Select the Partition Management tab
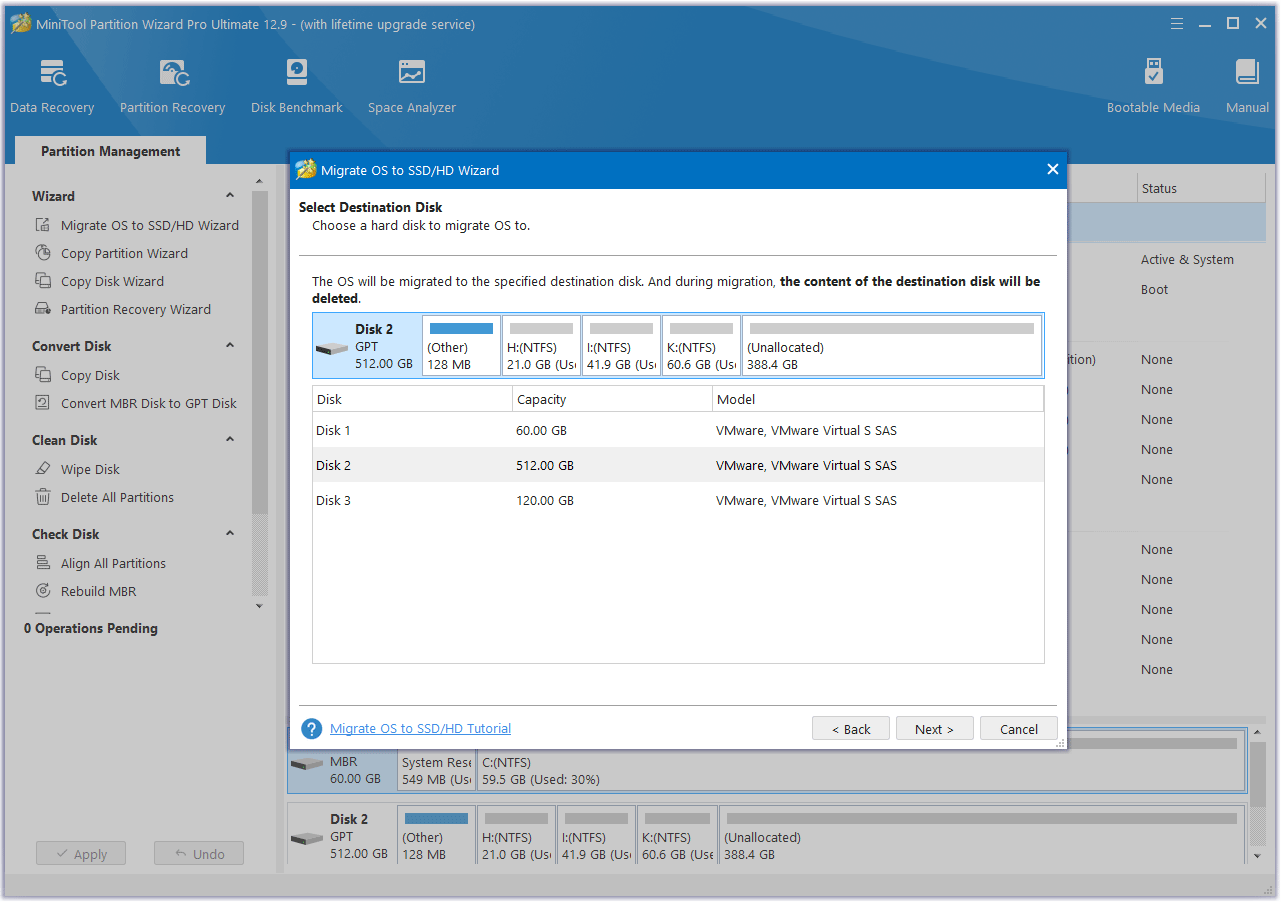The image size is (1281, 902). (x=110, y=151)
